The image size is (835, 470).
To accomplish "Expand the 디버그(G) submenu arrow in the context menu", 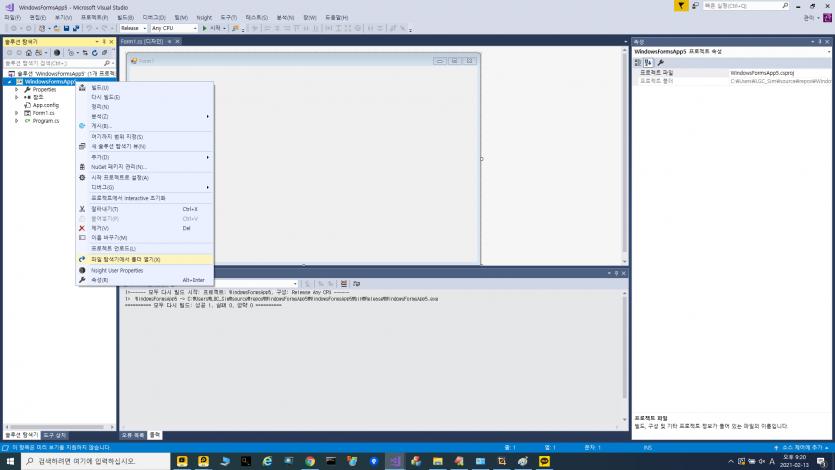I will [208, 187].
